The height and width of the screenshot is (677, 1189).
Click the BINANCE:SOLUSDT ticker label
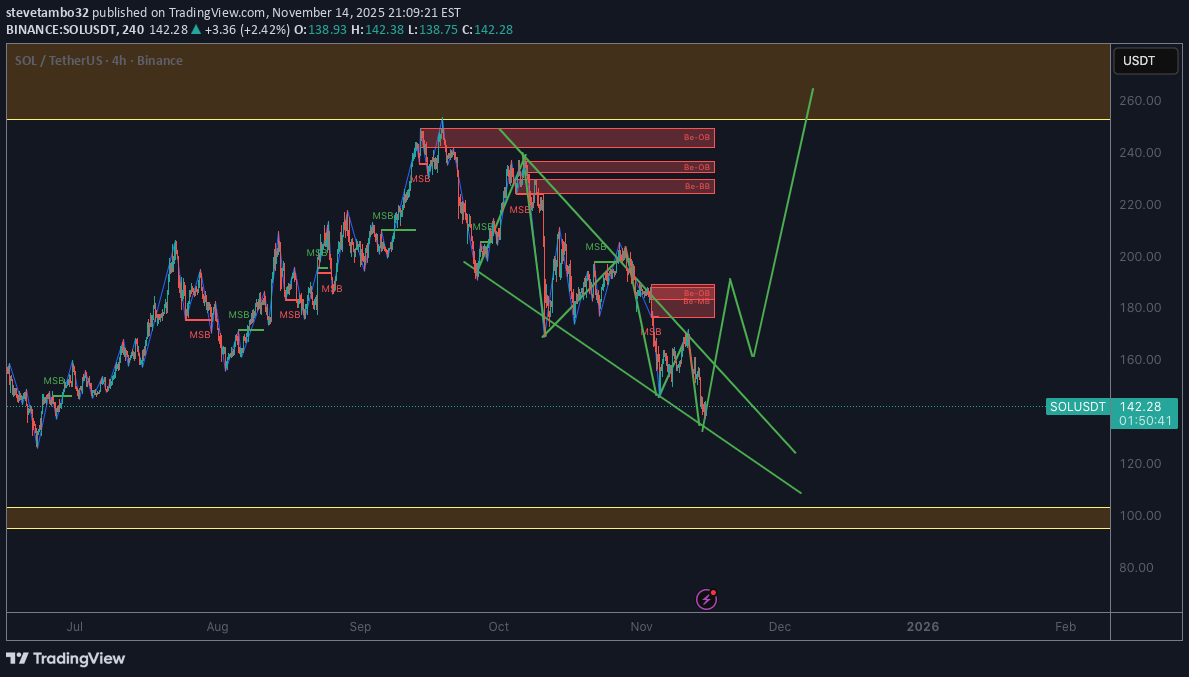click(x=60, y=30)
